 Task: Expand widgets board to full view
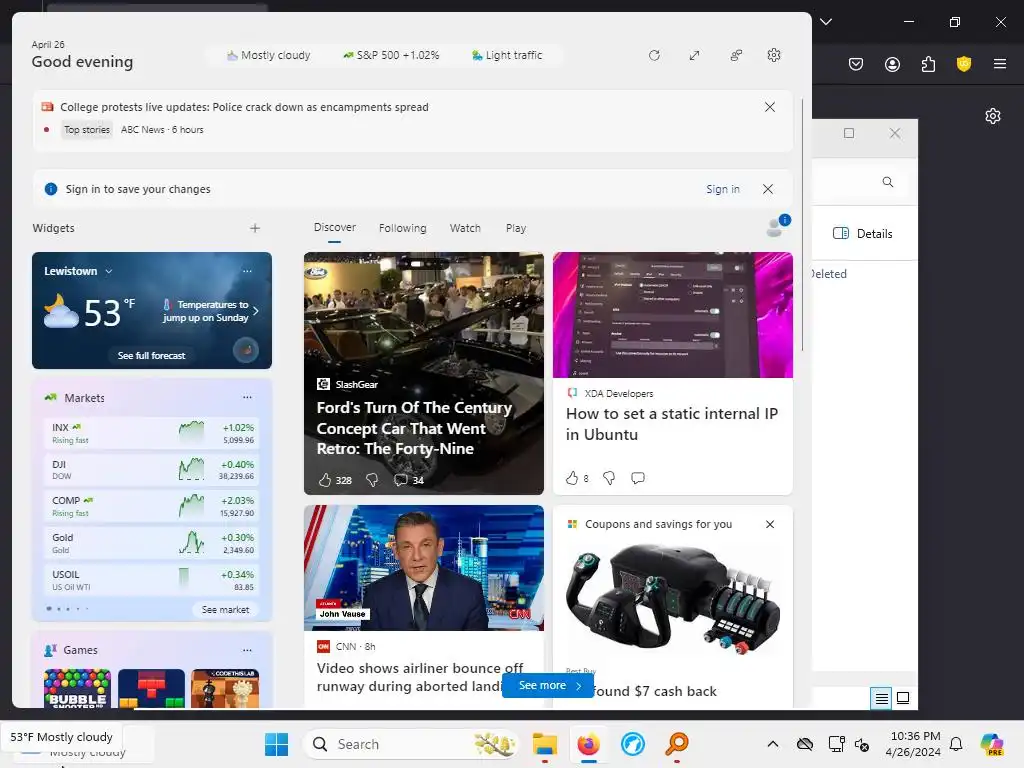(x=694, y=56)
